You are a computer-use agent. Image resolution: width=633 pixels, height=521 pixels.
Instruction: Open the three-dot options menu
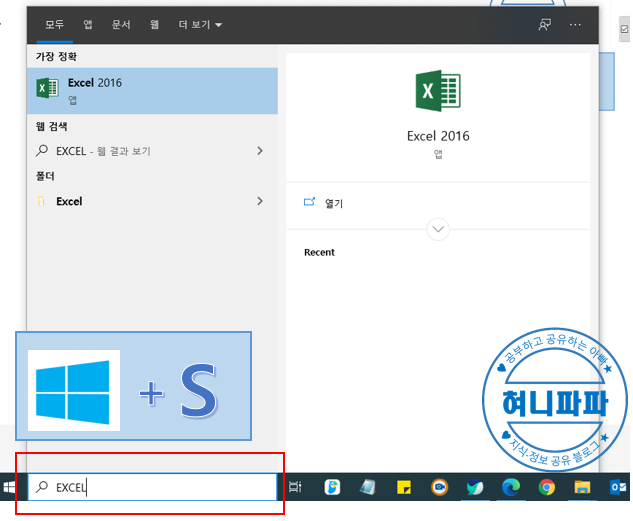click(x=575, y=25)
